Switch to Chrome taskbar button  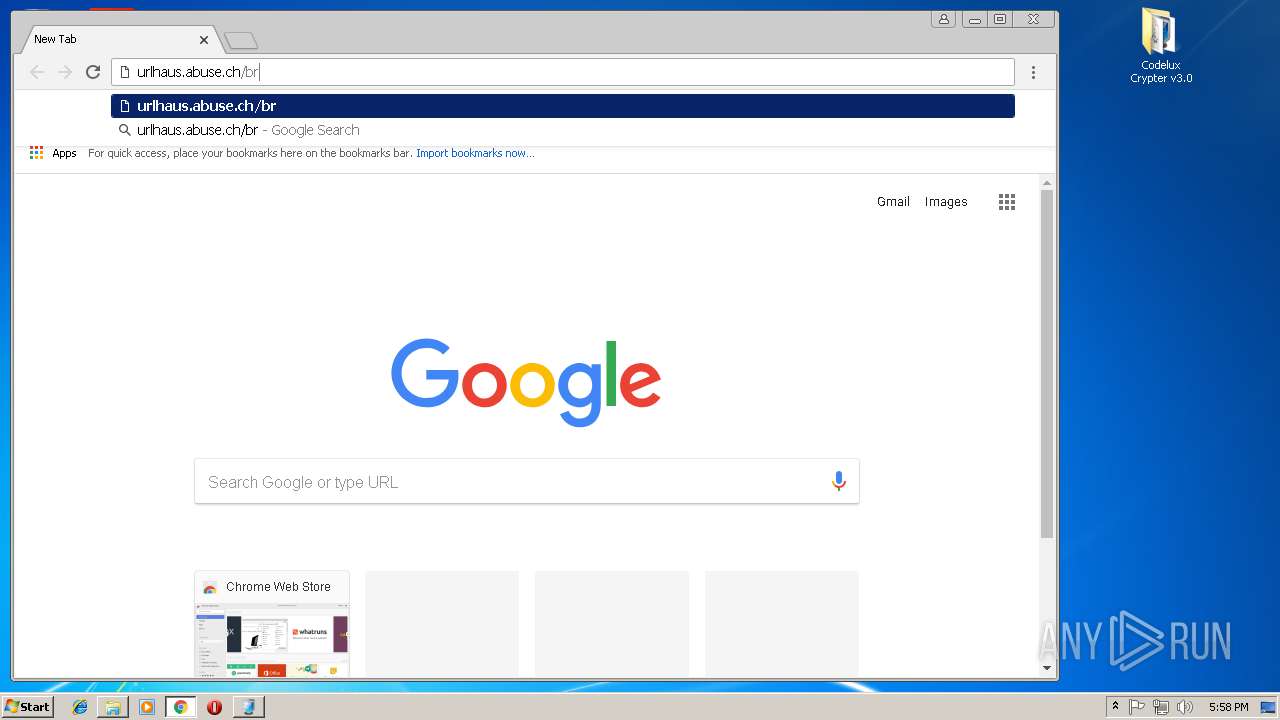coord(181,707)
